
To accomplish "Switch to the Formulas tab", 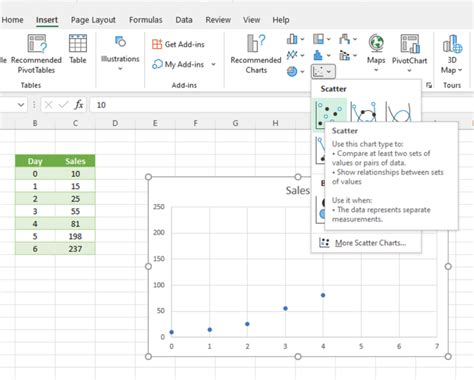I will coord(146,20).
